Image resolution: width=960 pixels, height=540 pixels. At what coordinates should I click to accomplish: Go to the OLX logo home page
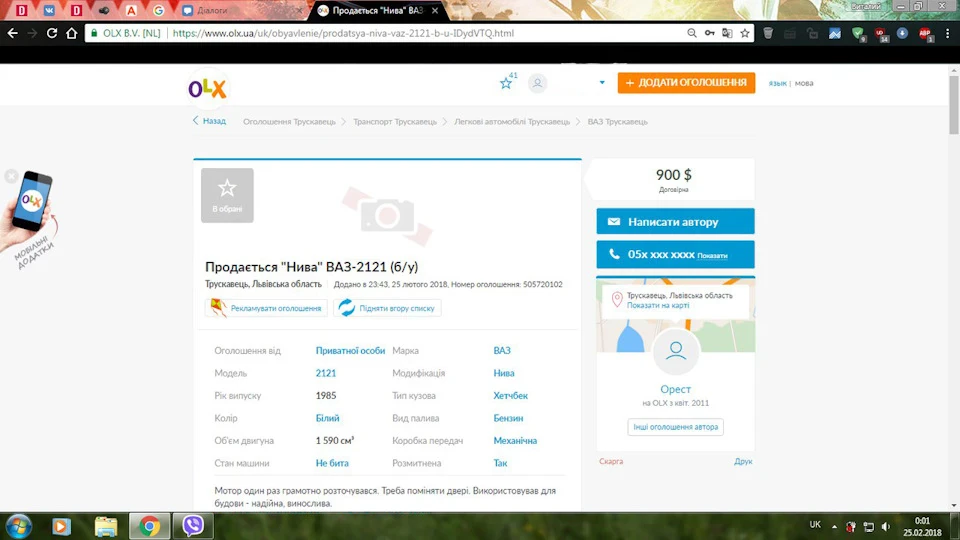coord(207,89)
